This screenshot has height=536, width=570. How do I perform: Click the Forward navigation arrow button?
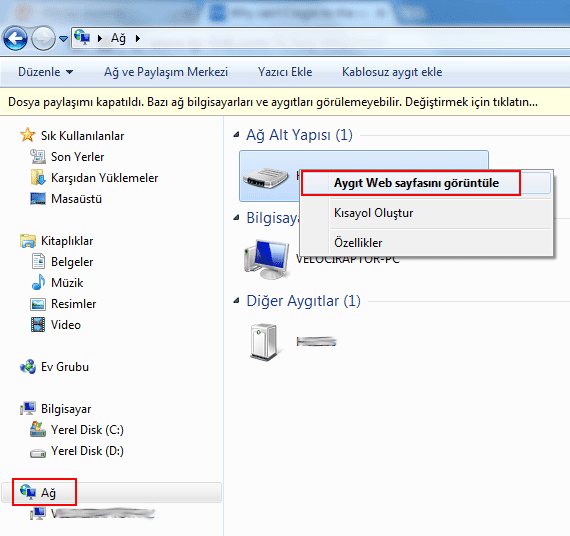pos(43,38)
